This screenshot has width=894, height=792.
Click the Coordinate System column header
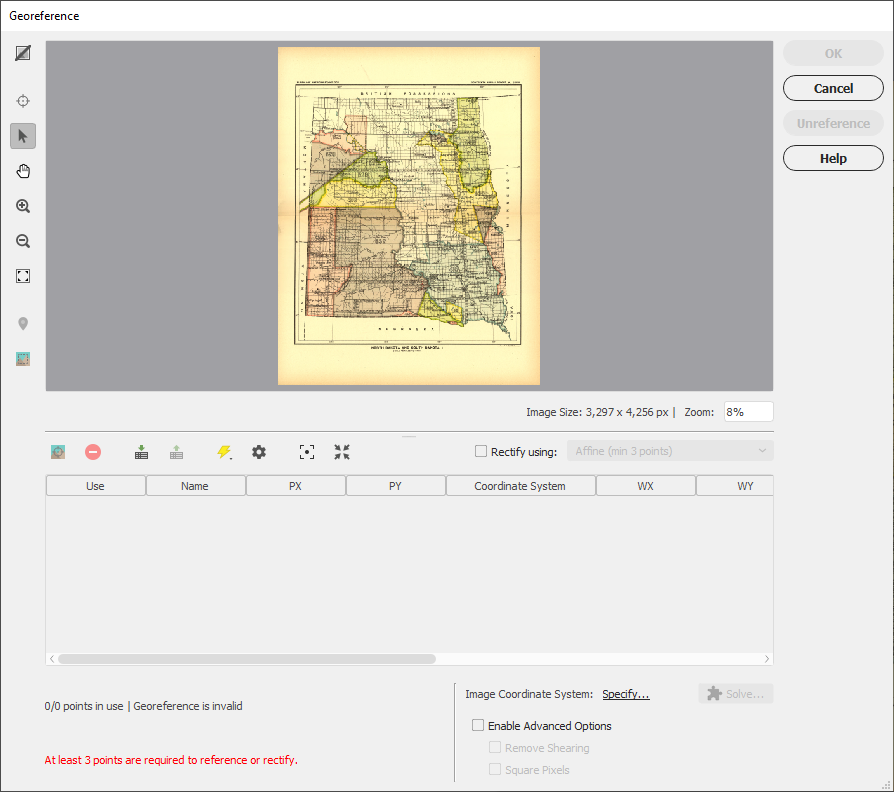coord(520,486)
